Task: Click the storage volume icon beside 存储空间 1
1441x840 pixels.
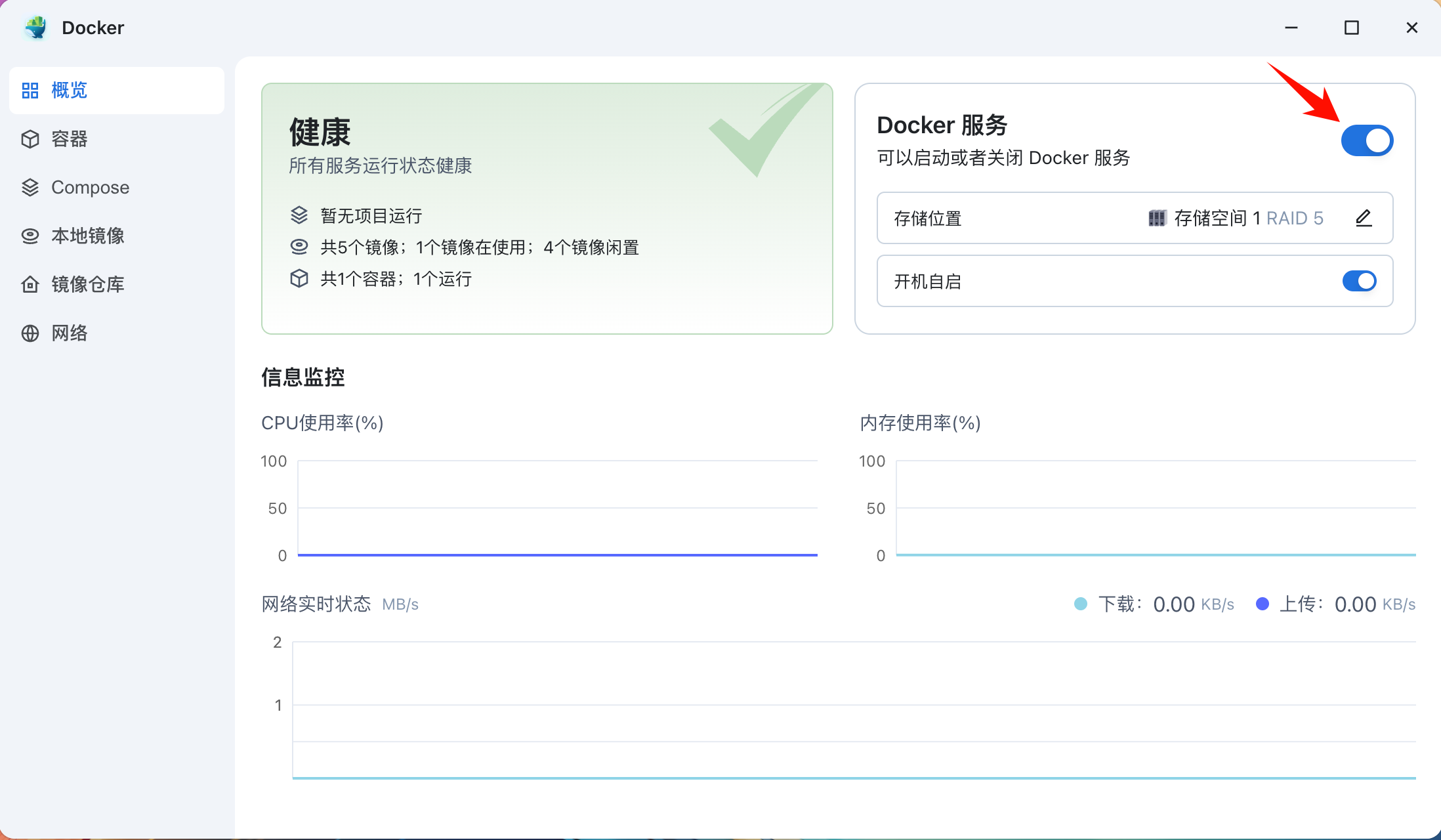Action: (x=1157, y=218)
